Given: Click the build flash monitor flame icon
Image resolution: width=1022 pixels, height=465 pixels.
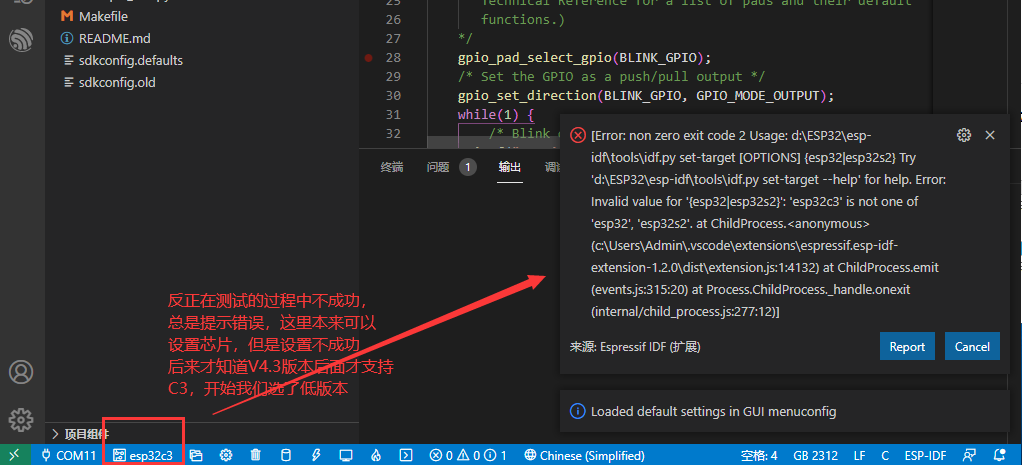Looking at the screenshot, I should [375, 455].
